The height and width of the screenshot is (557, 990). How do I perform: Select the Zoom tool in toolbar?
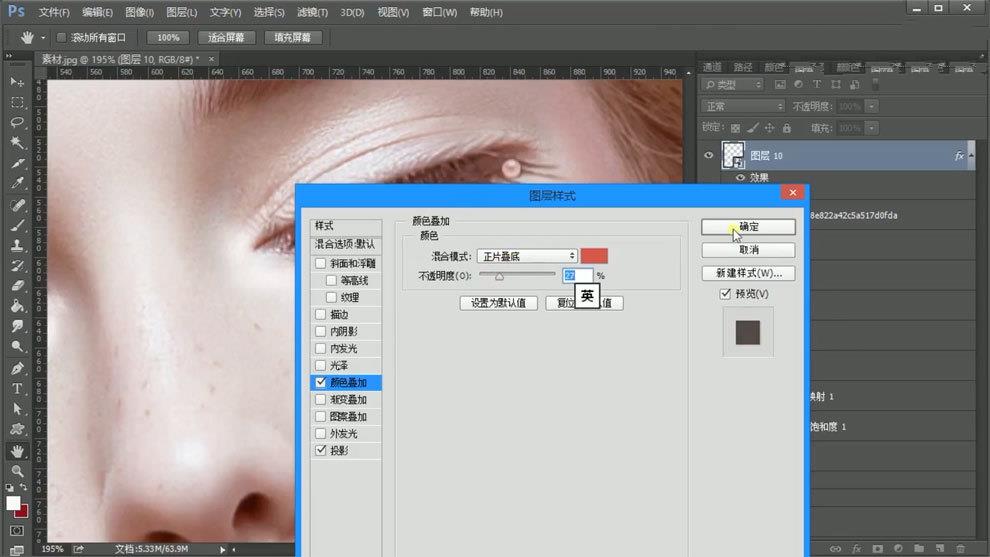(17, 471)
